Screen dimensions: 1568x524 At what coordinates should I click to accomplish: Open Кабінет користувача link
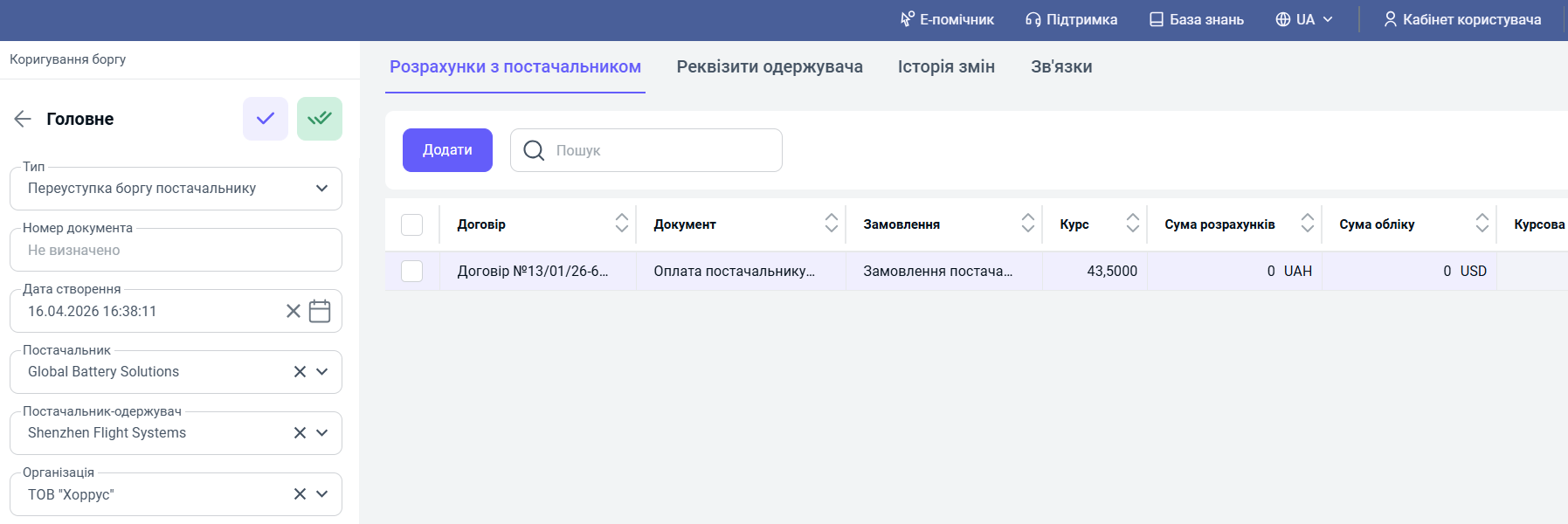pyautogui.click(x=1462, y=19)
